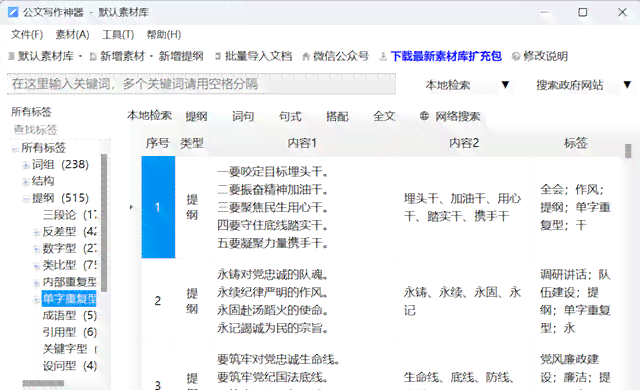Click the 序号 column header
Image resolution: width=640 pixels, height=390 pixels.
coord(158,143)
